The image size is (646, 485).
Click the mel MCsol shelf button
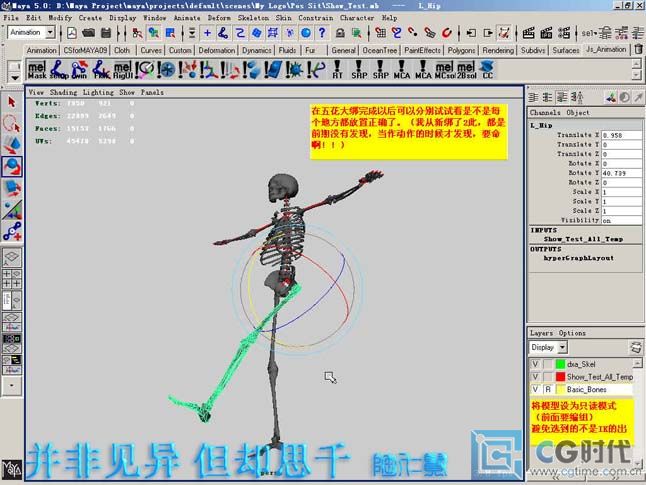[444, 70]
